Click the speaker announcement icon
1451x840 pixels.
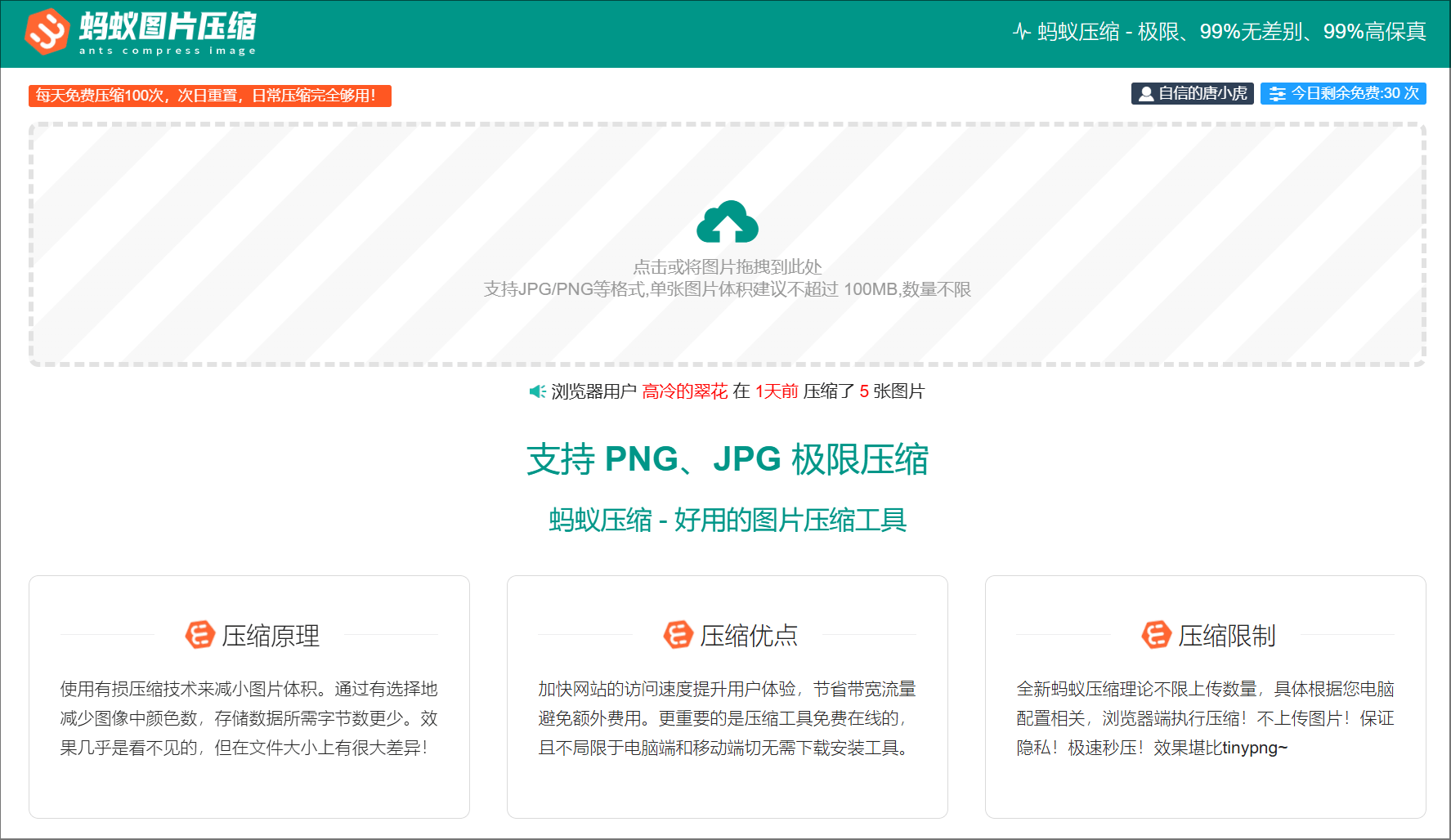click(x=537, y=391)
